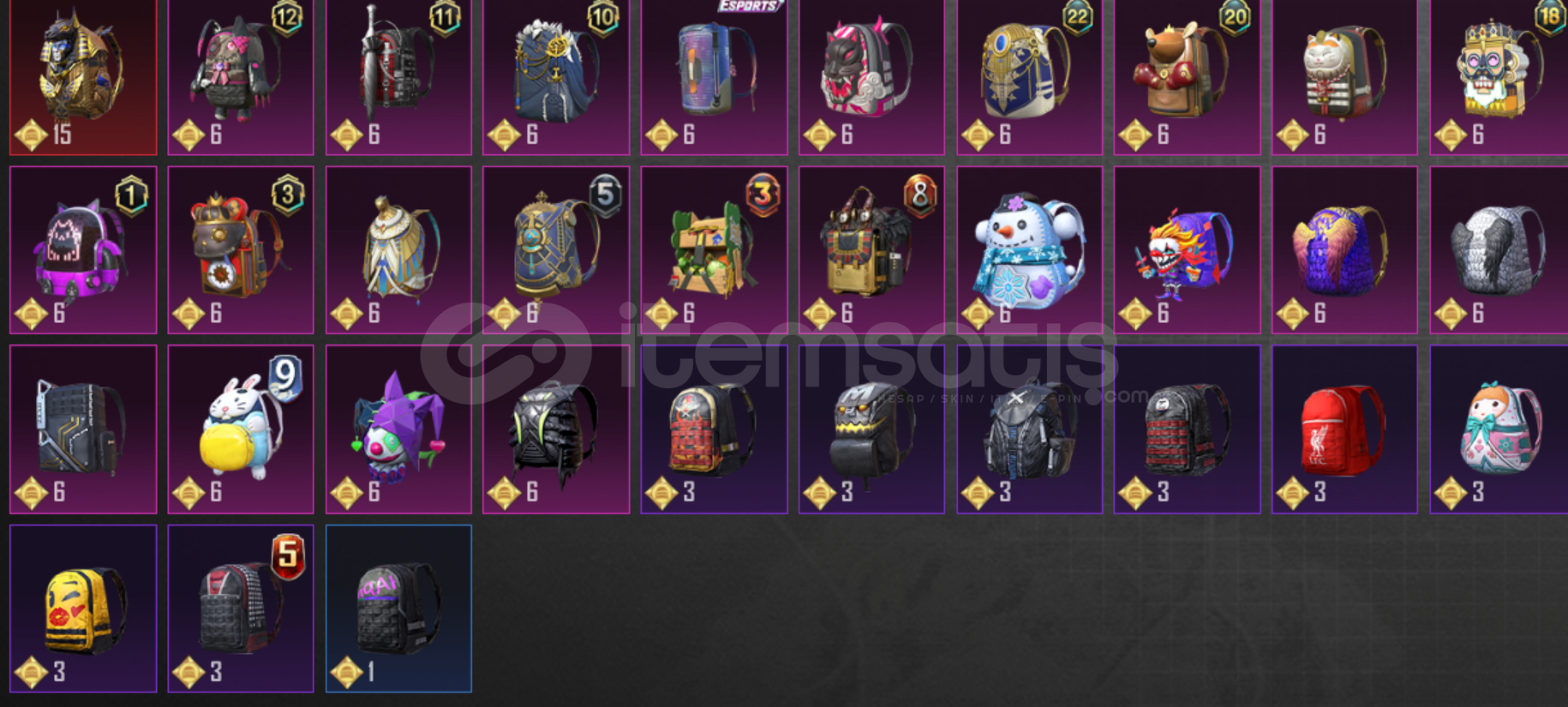Screen dimensions: 1568x707
Task: Pick the rainbow-haired clown backpack
Action: [x=1187, y=249]
